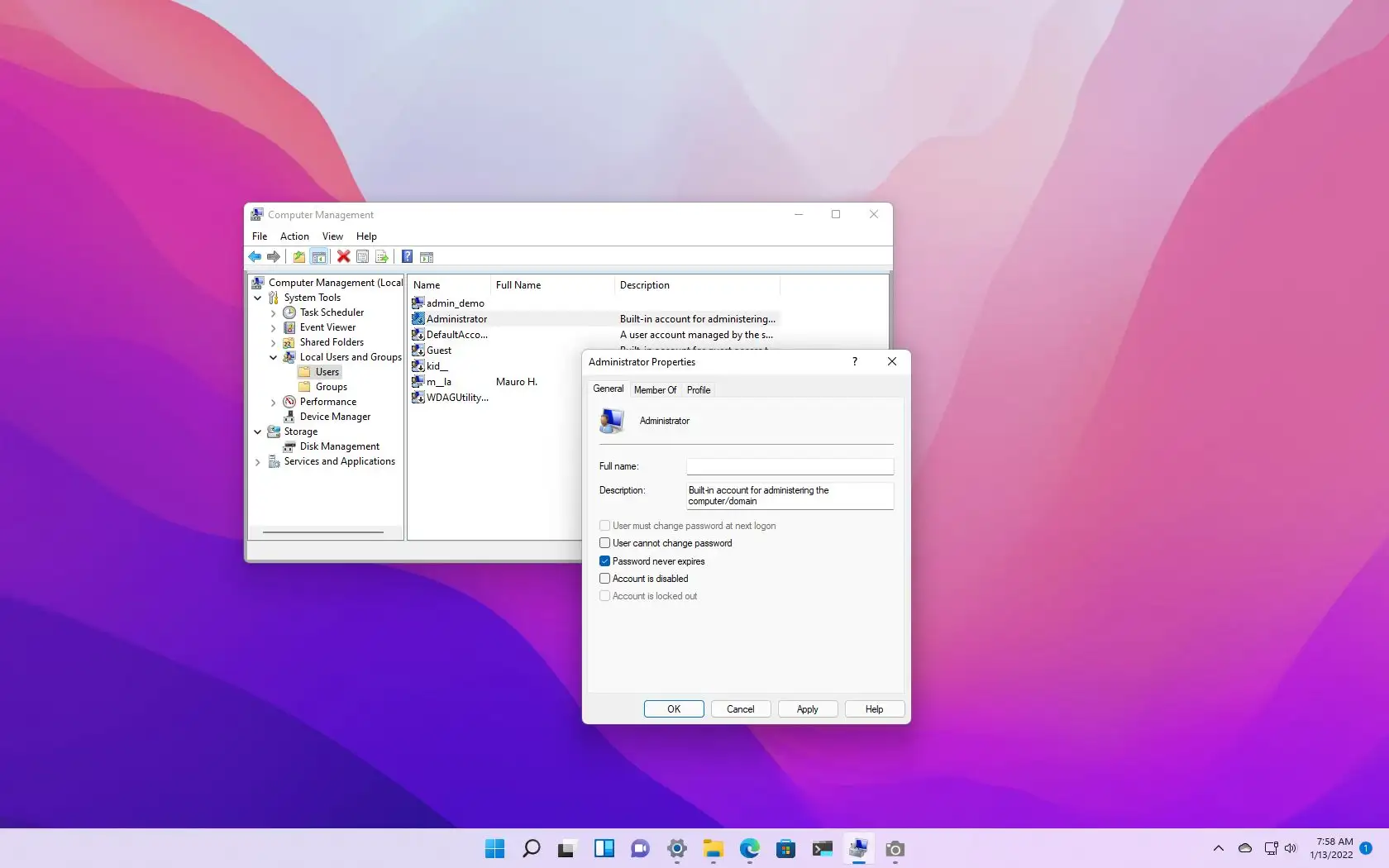This screenshot has height=868, width=1389.
Task: Open Microsoft Store from the taskbar
Action: (785, 849)
